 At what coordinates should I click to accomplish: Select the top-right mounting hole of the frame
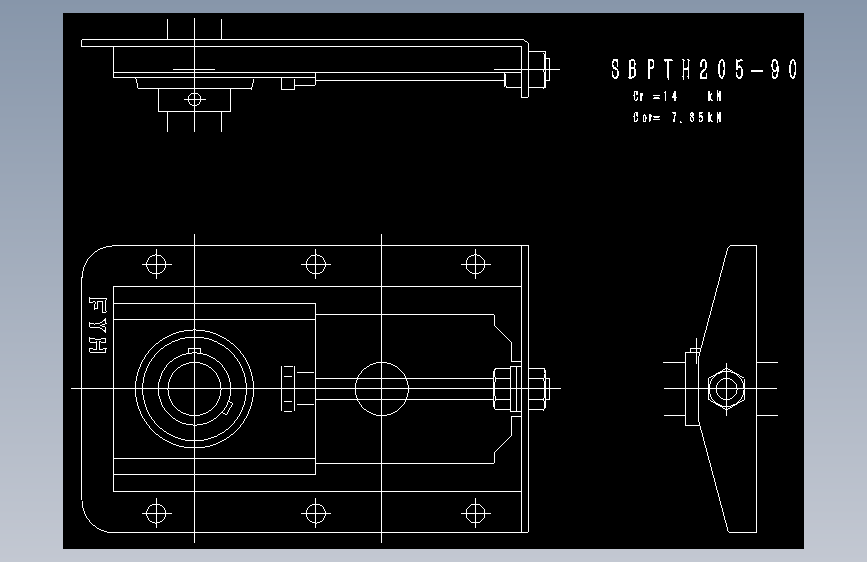476,264
